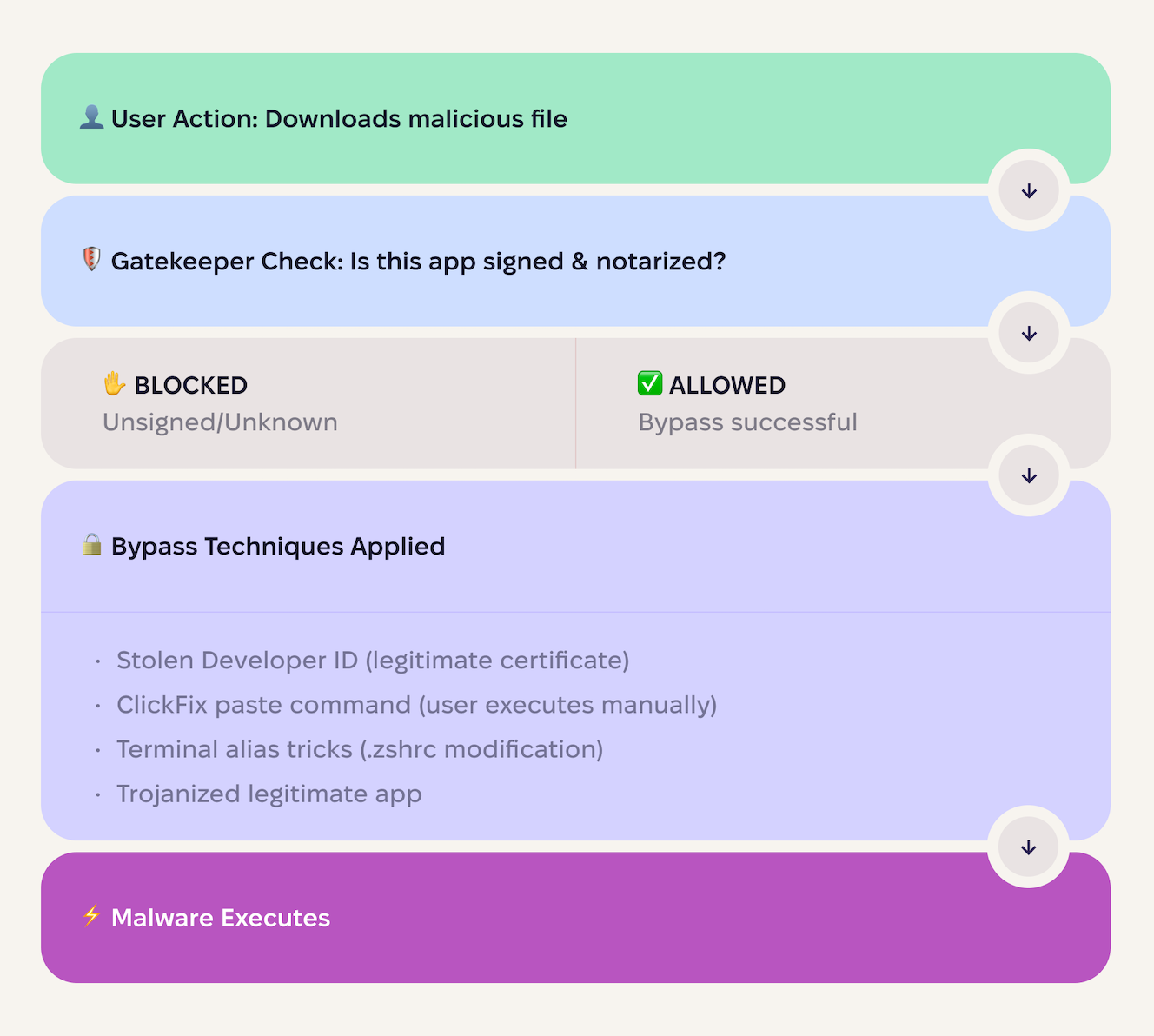The height and width of the screenshot is (1036, 1154).
Task: Click the Trojanized legitimate app item
Action: coord(269,794)
